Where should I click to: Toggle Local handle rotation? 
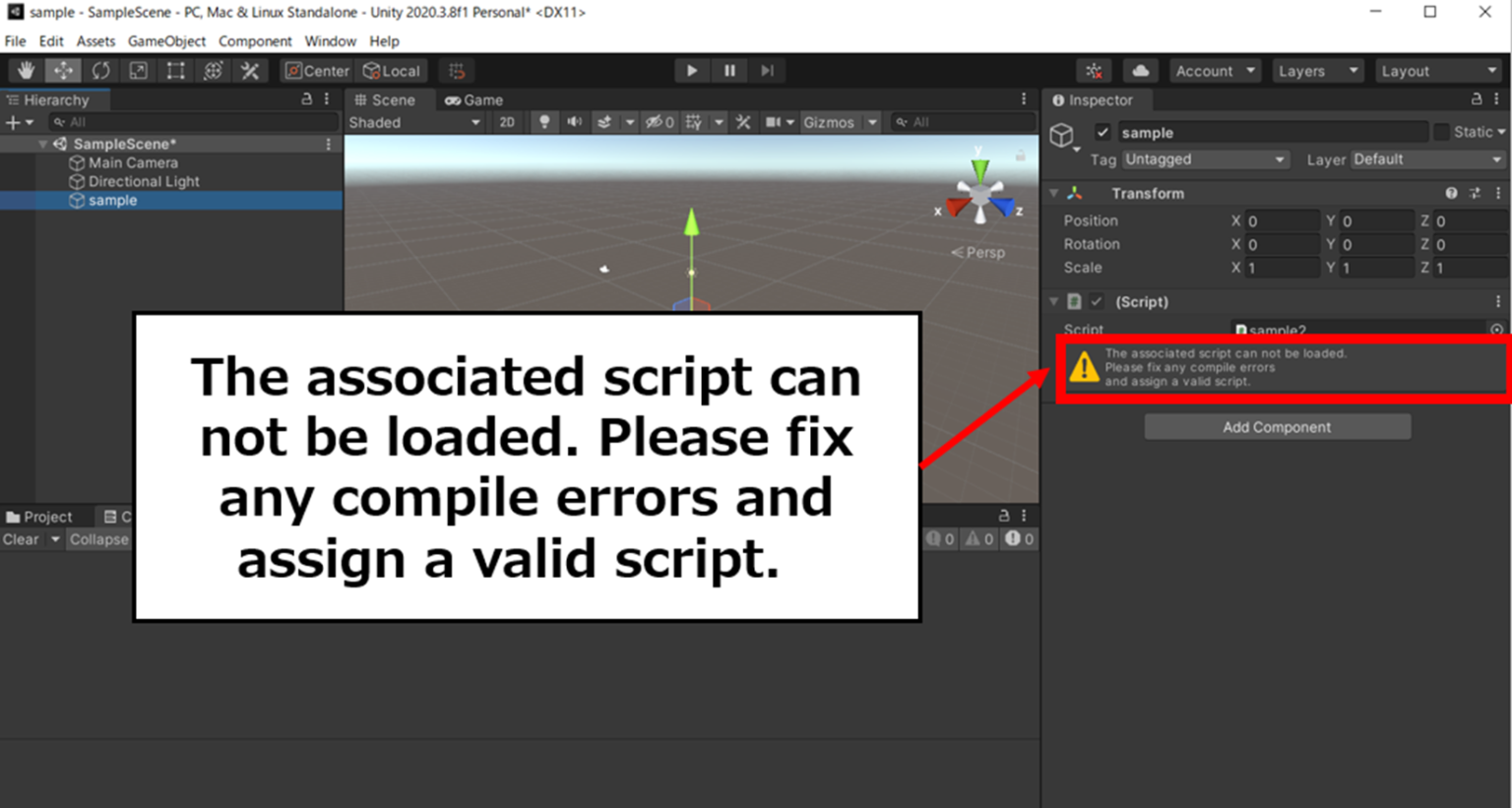(x=392, y=71)
